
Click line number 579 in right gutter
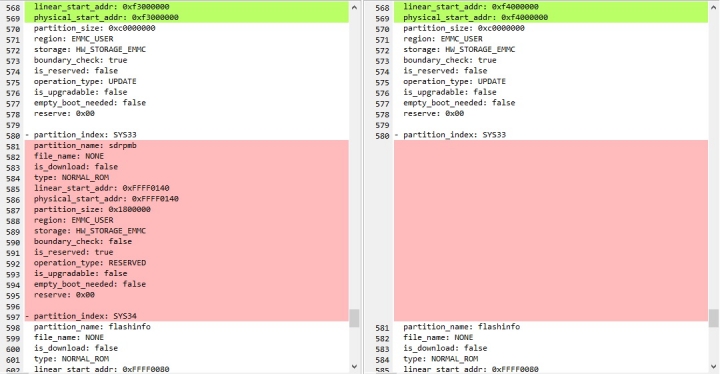[x=382, y=125]
